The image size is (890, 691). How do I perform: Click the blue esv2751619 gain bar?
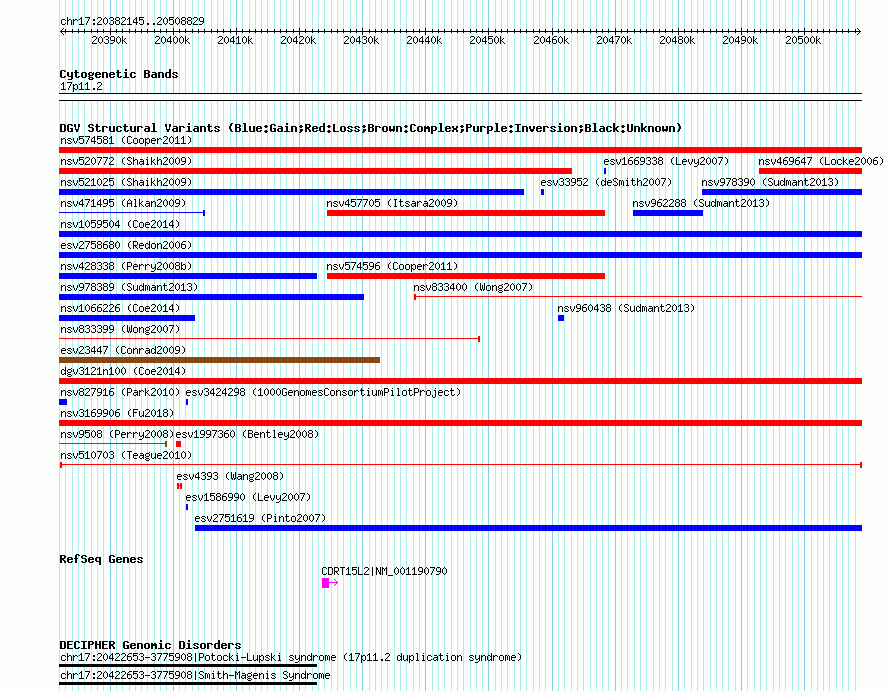pos(528,528)
